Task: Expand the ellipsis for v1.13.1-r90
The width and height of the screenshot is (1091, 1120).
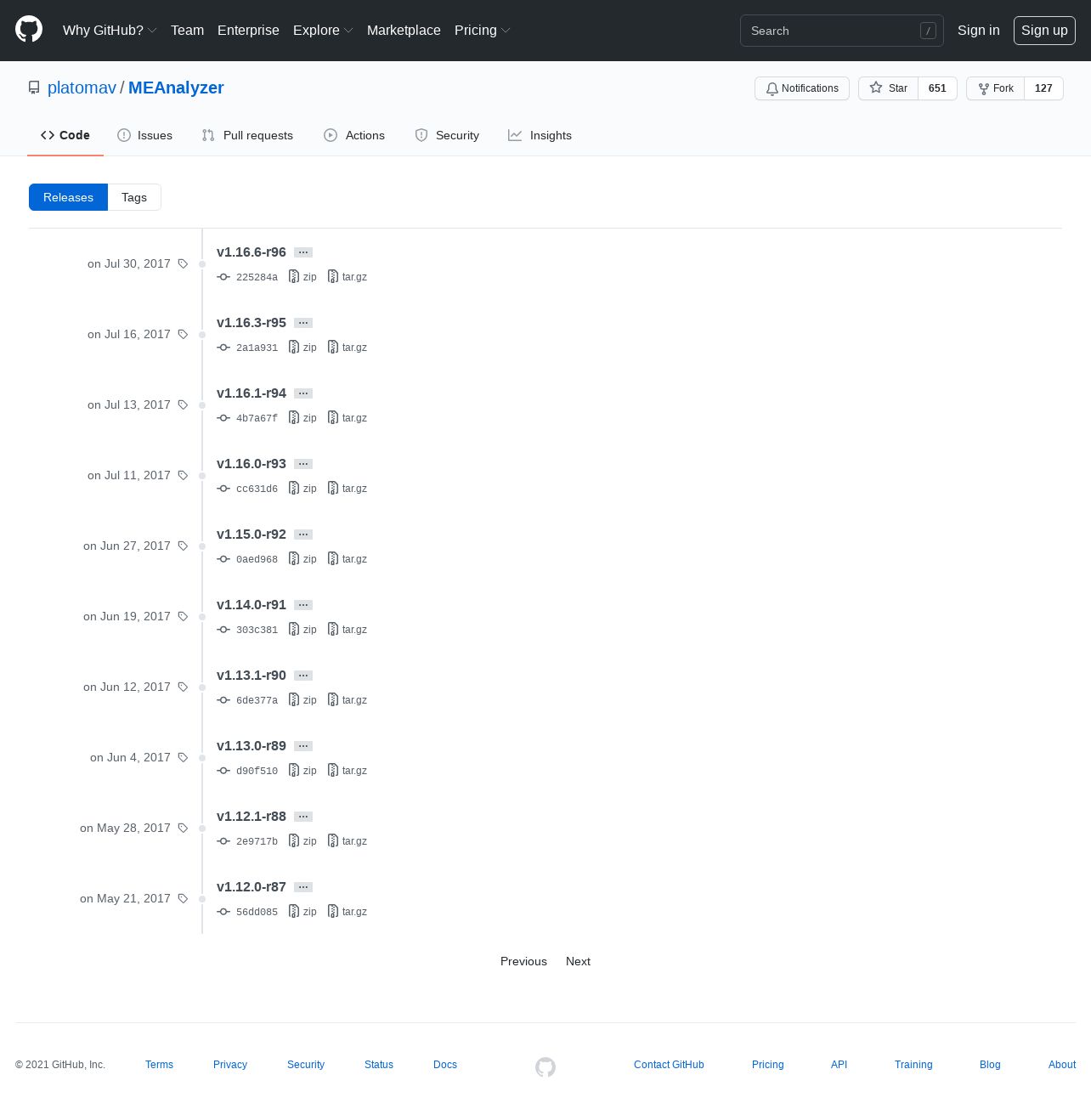Action: [x=303, y=676]
